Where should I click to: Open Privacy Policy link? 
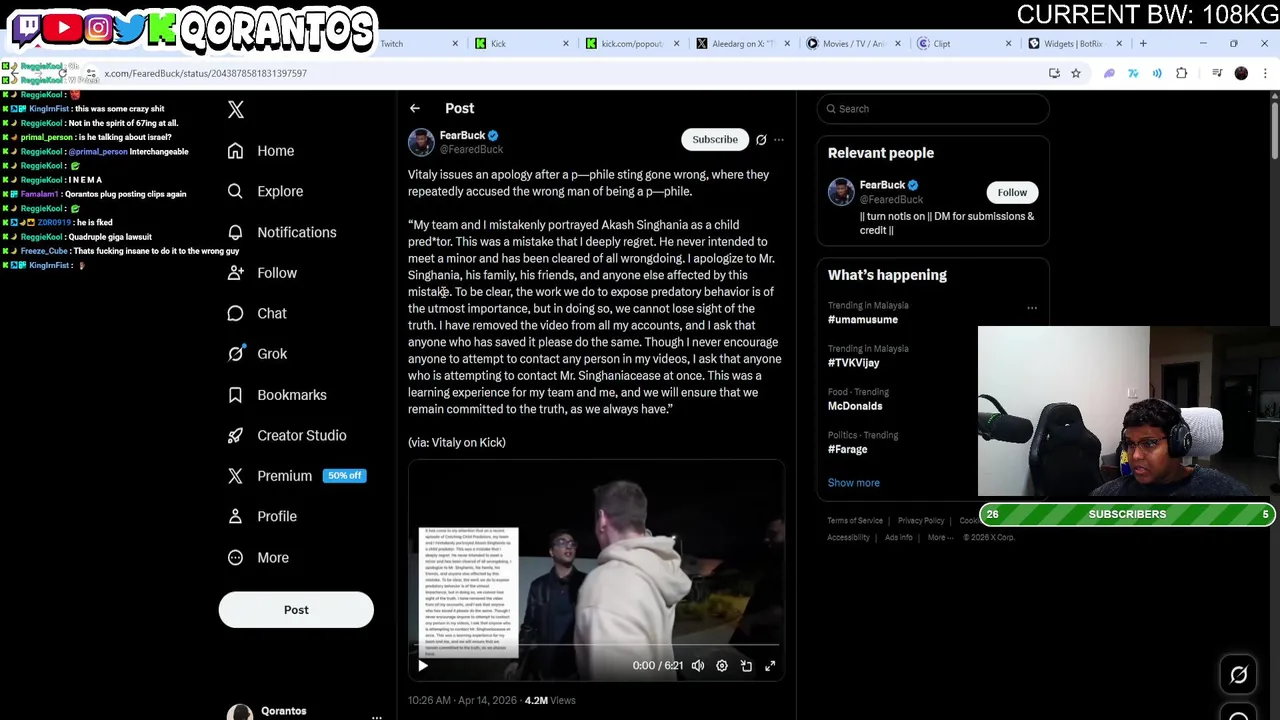point(921,521)
